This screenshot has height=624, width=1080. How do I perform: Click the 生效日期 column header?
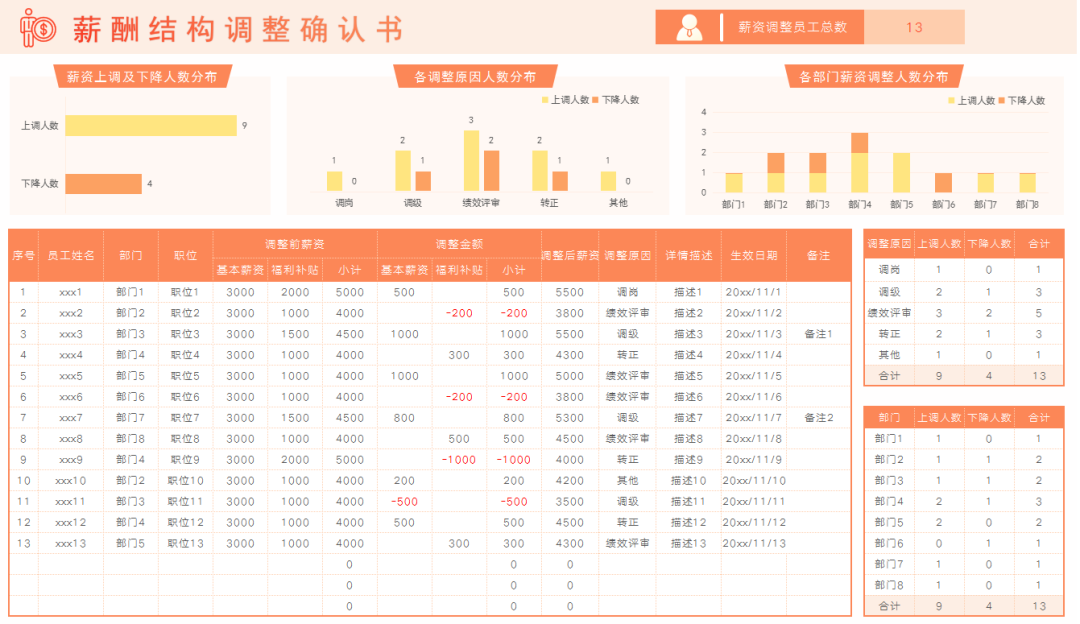(753, 256)
